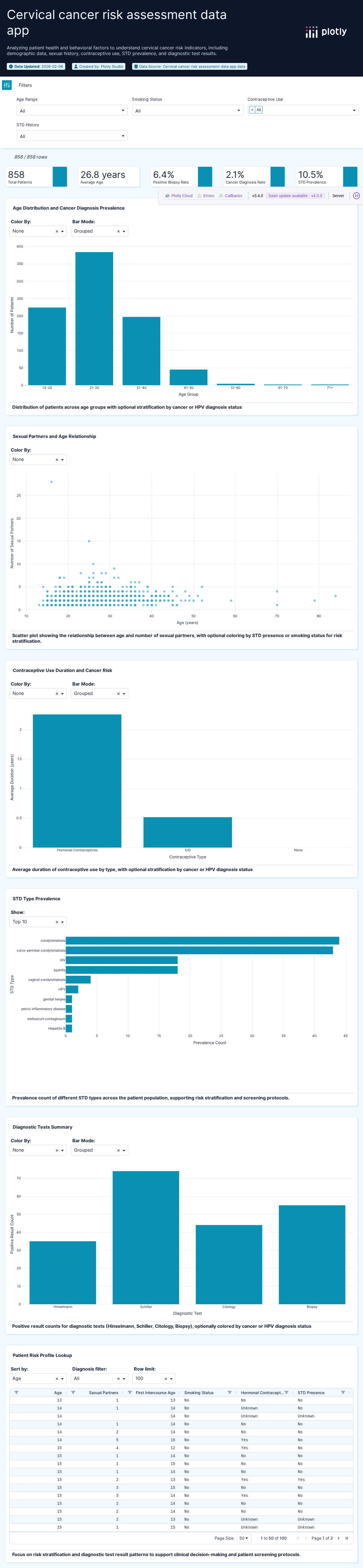This screenshot has height=1568, width=363.
Task: Open the Page Size 50 dropdown
Action: (x=244, y=1538)
